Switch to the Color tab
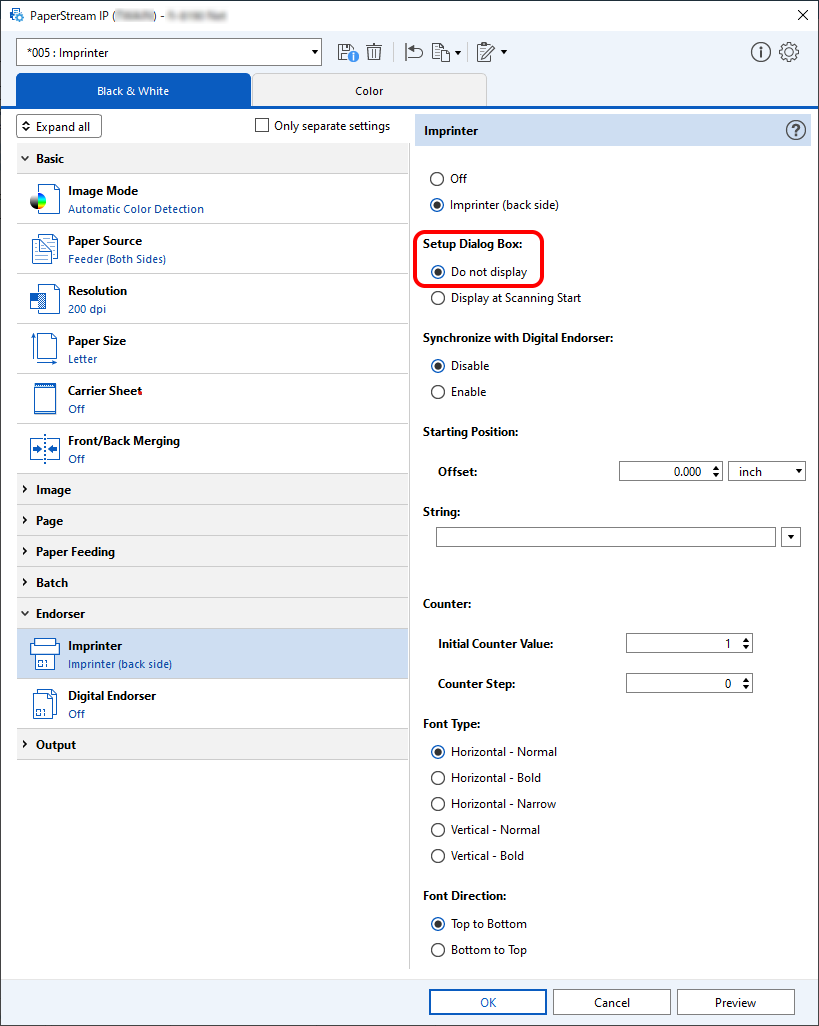This screenshot has width=819, height=1026. [x=369, y=90]
